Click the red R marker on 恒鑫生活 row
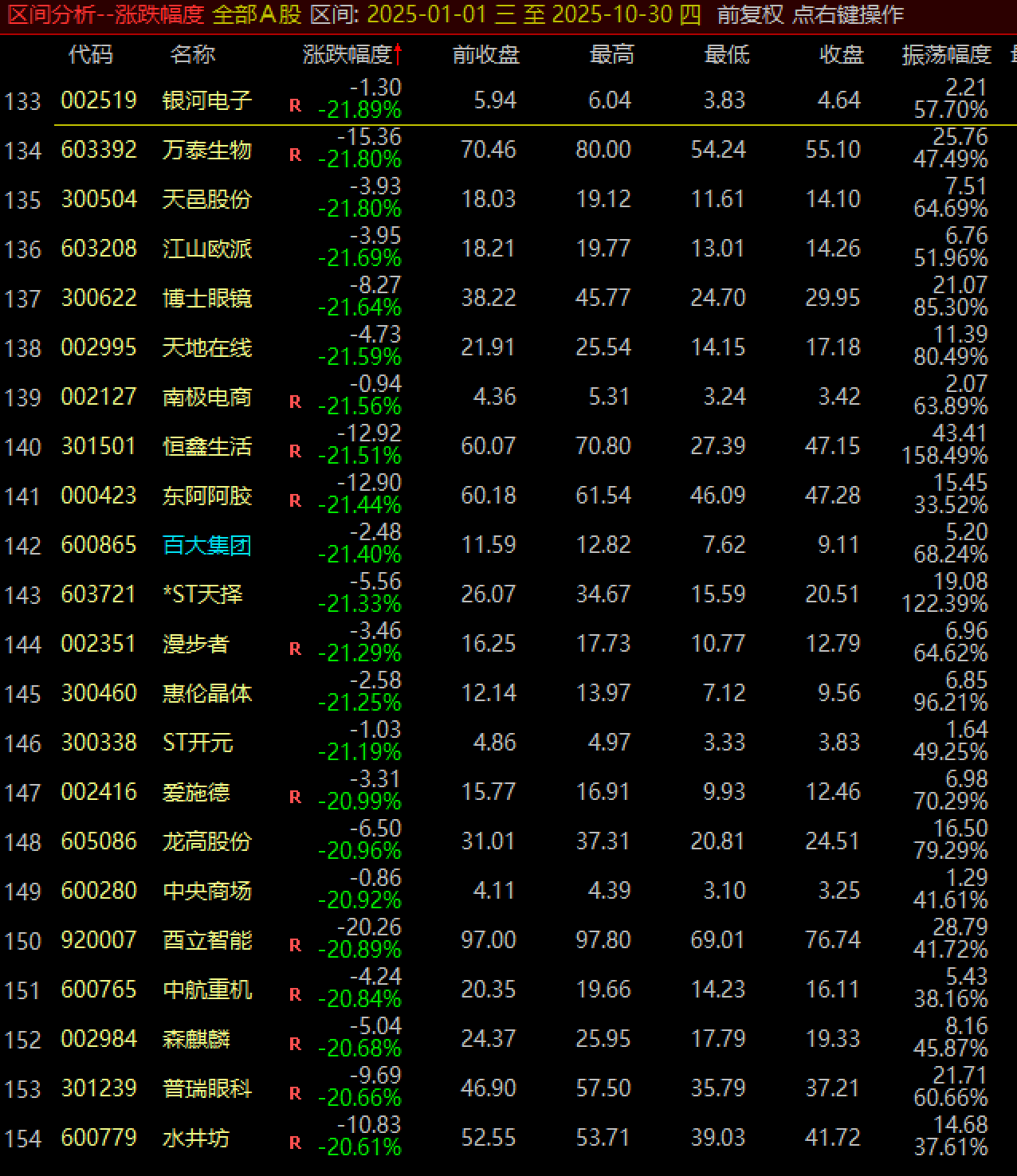This screenshot has height=1176, width=1017. pos(295,451)
